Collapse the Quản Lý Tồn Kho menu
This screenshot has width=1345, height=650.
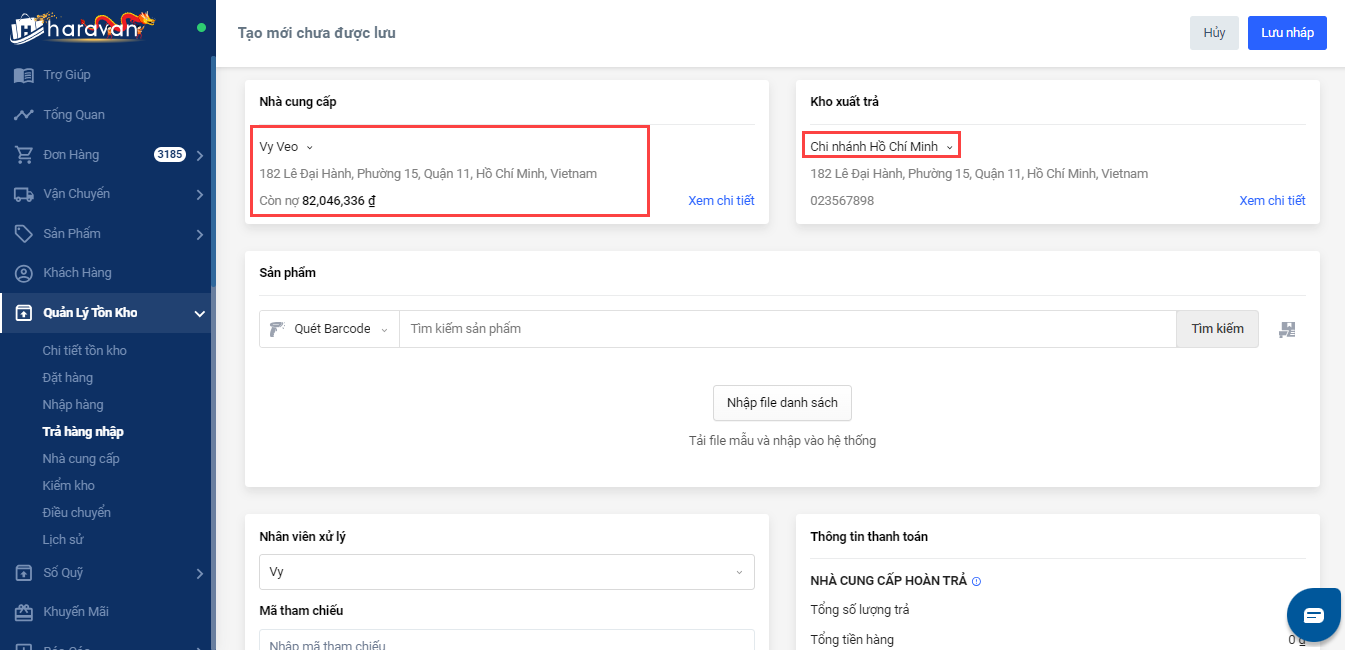tap(200, 313)
